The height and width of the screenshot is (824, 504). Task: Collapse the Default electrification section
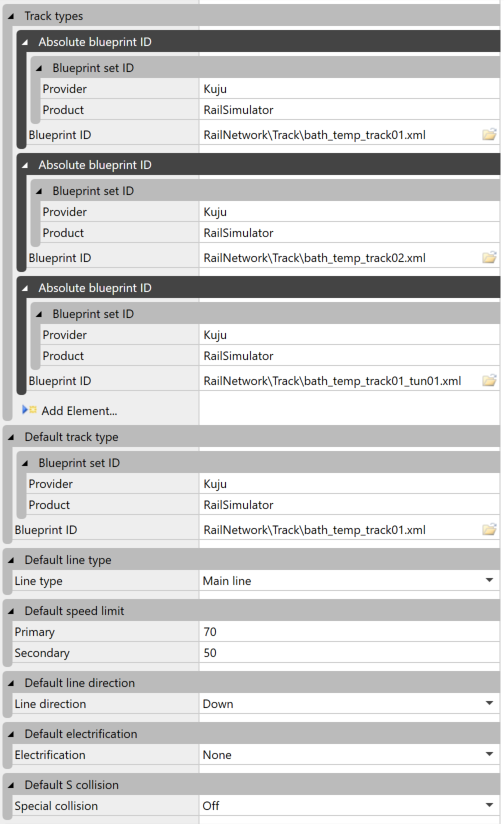click(11, 734)
